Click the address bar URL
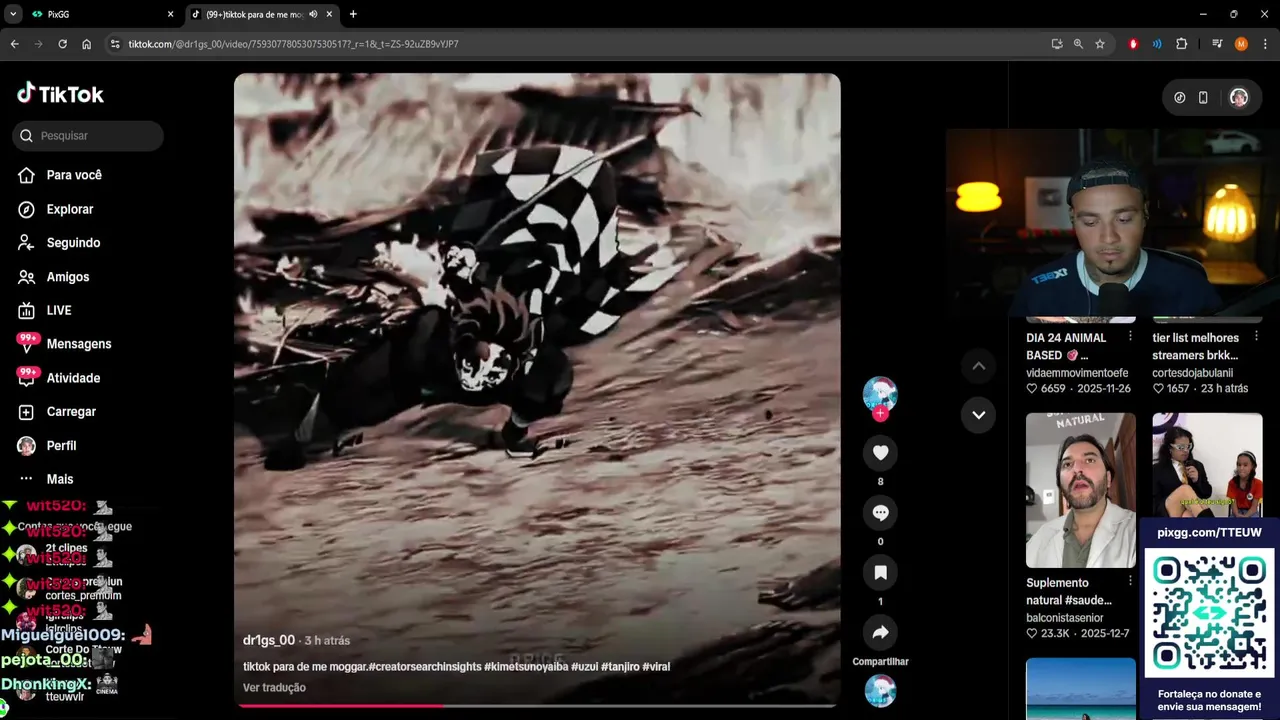This screenshot has width=1280, height=720. (293, 44)
